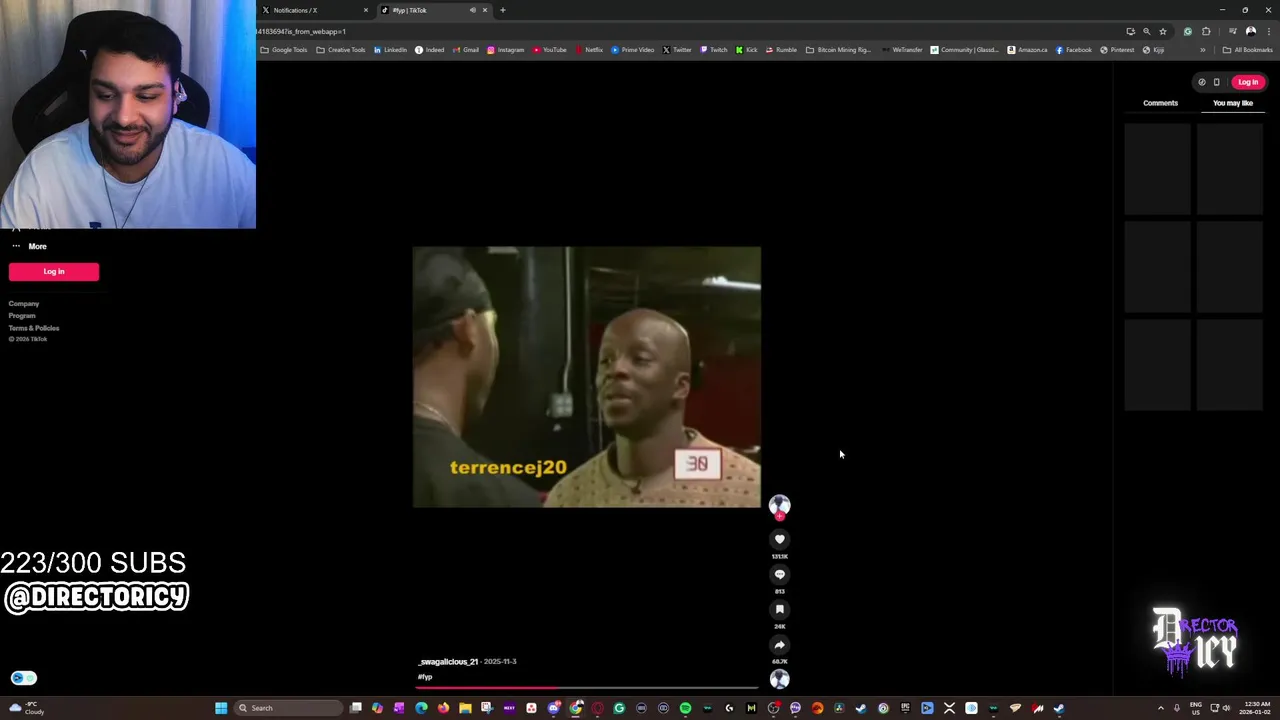Open volume control in system tray
1280x720 pixels.
click(1226, 708)
